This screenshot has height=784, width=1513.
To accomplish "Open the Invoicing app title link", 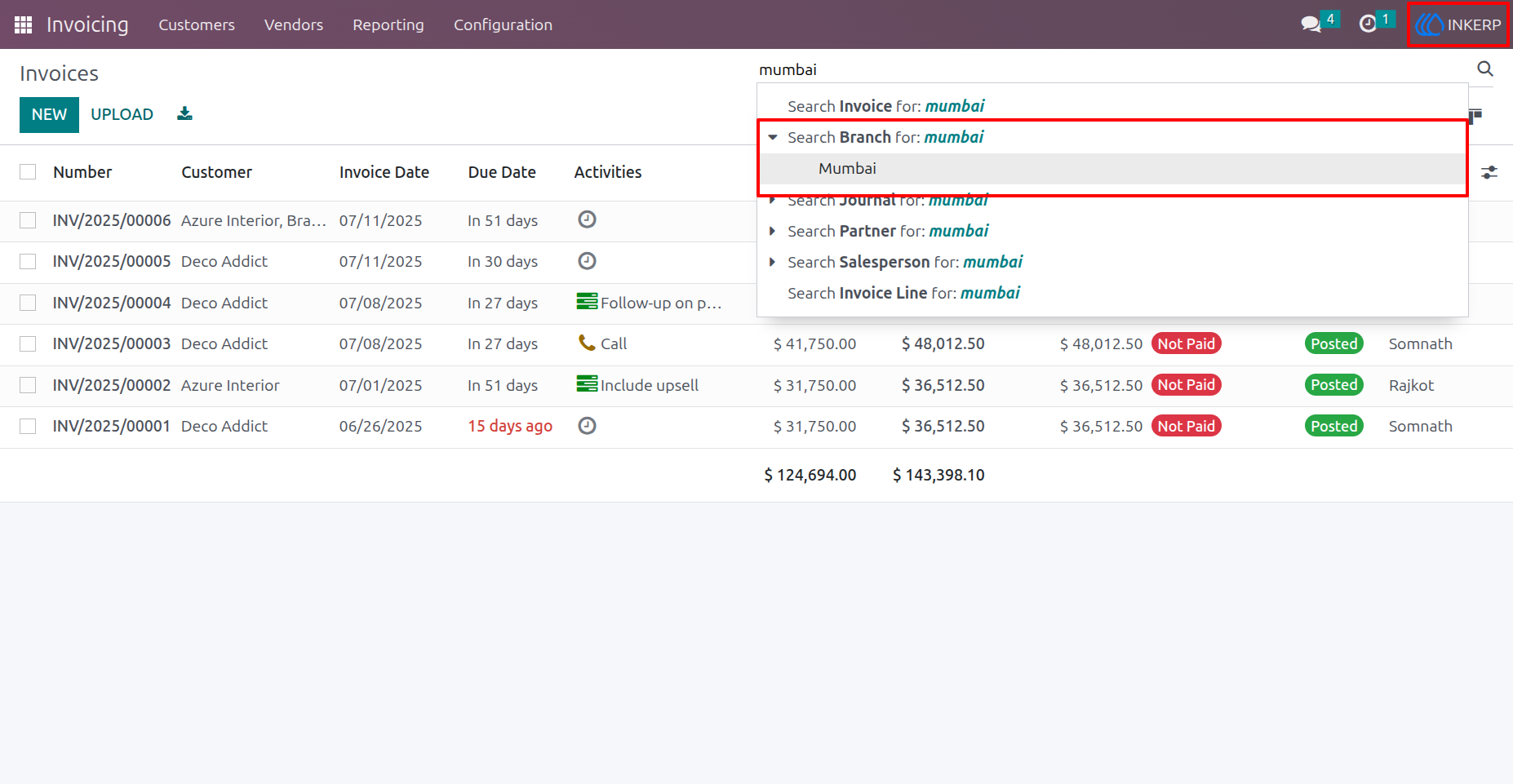I will click(x=87, y=24).
